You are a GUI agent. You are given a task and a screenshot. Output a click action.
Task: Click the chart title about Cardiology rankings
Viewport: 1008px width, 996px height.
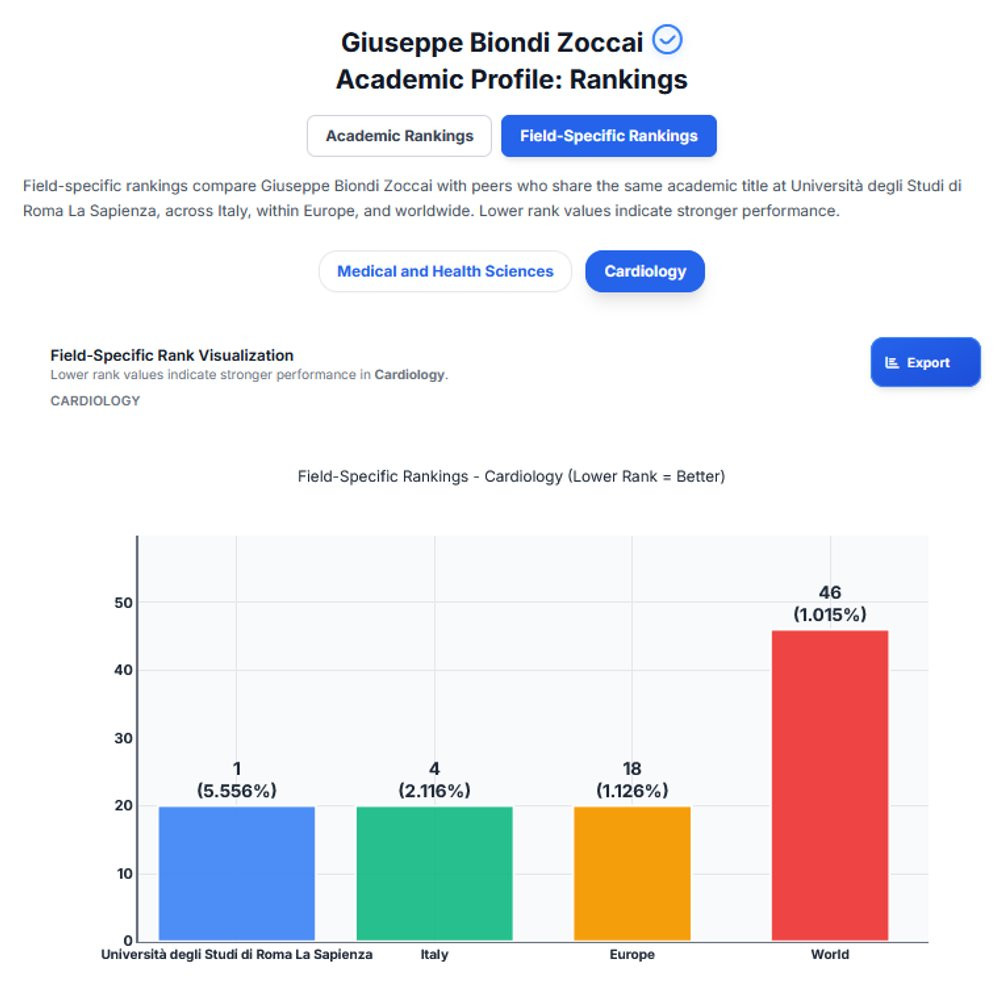511,476
